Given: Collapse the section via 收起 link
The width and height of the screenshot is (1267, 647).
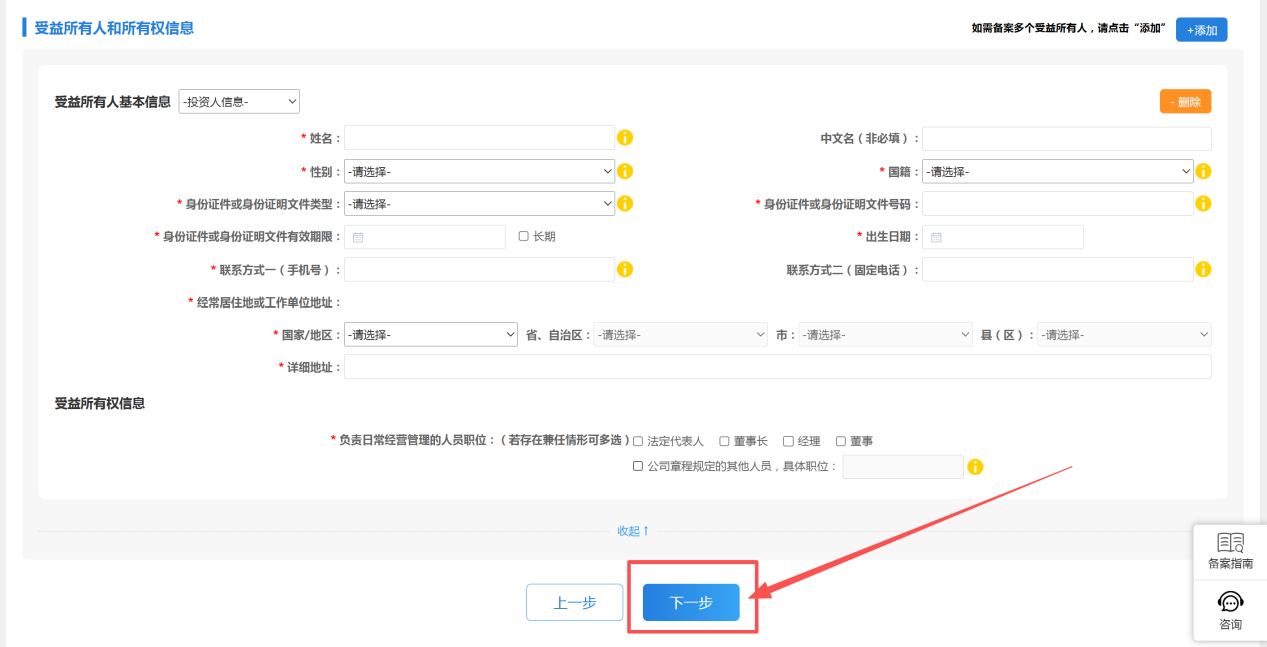Looking at the screenshot, I should 633,531.
